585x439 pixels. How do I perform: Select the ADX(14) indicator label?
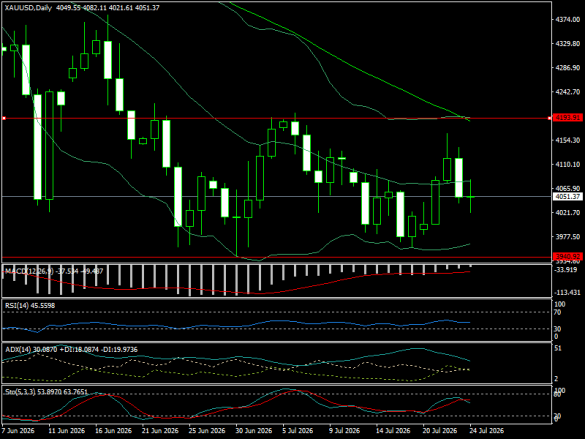click(18, 349)
